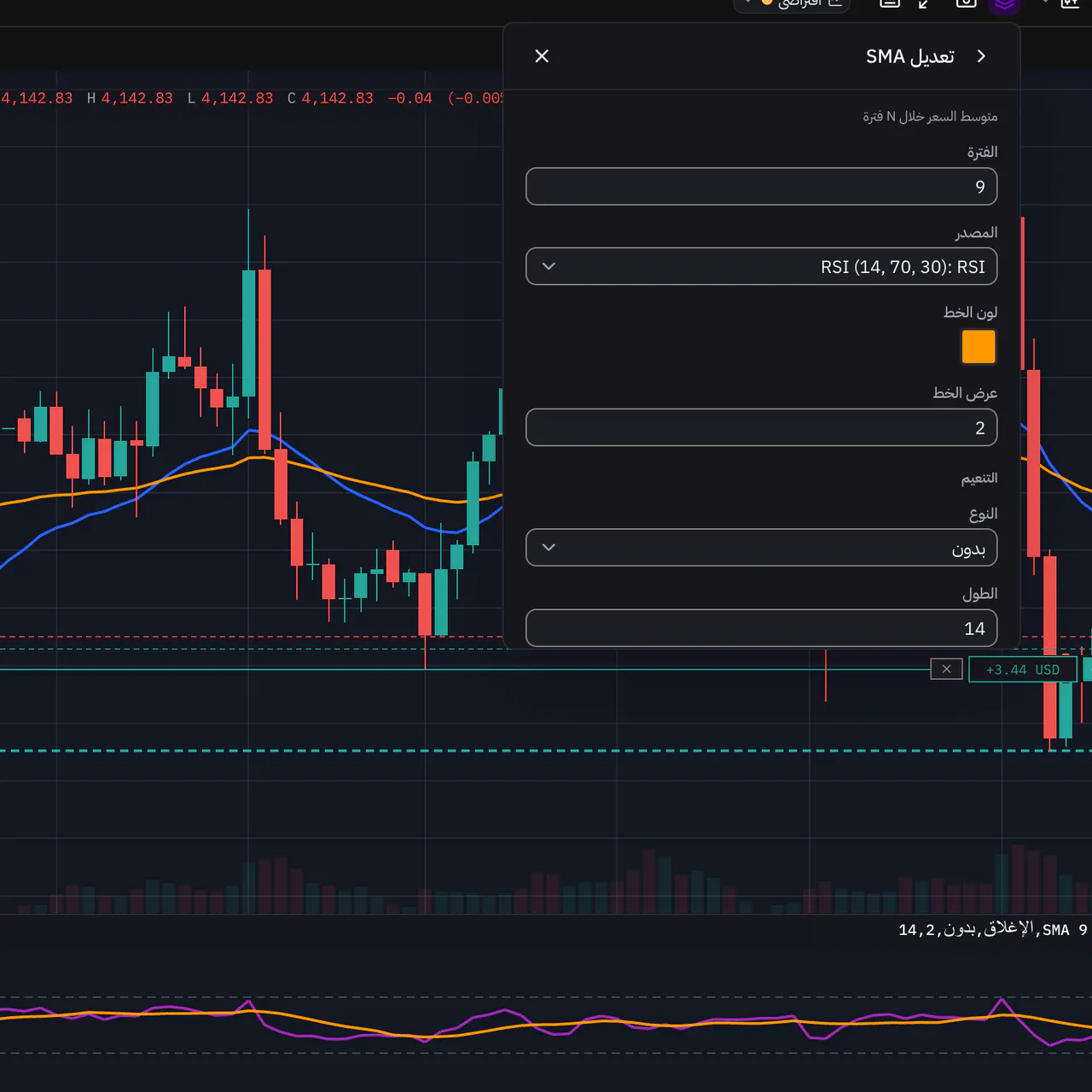Pick a new color from the orange لون الخط swatch

point(979,347)
